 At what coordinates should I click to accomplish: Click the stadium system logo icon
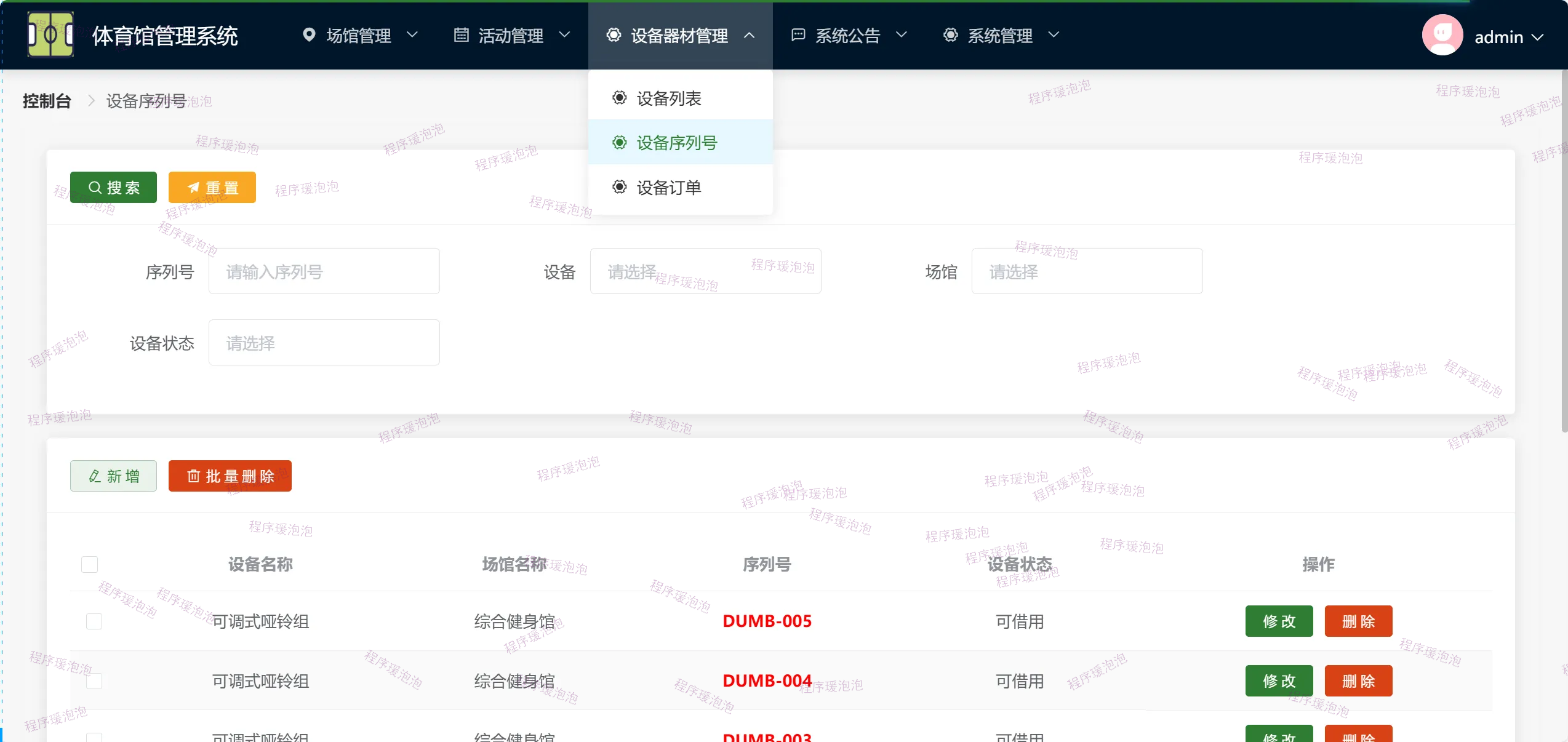pyautogui.click(x=50, y=35)
